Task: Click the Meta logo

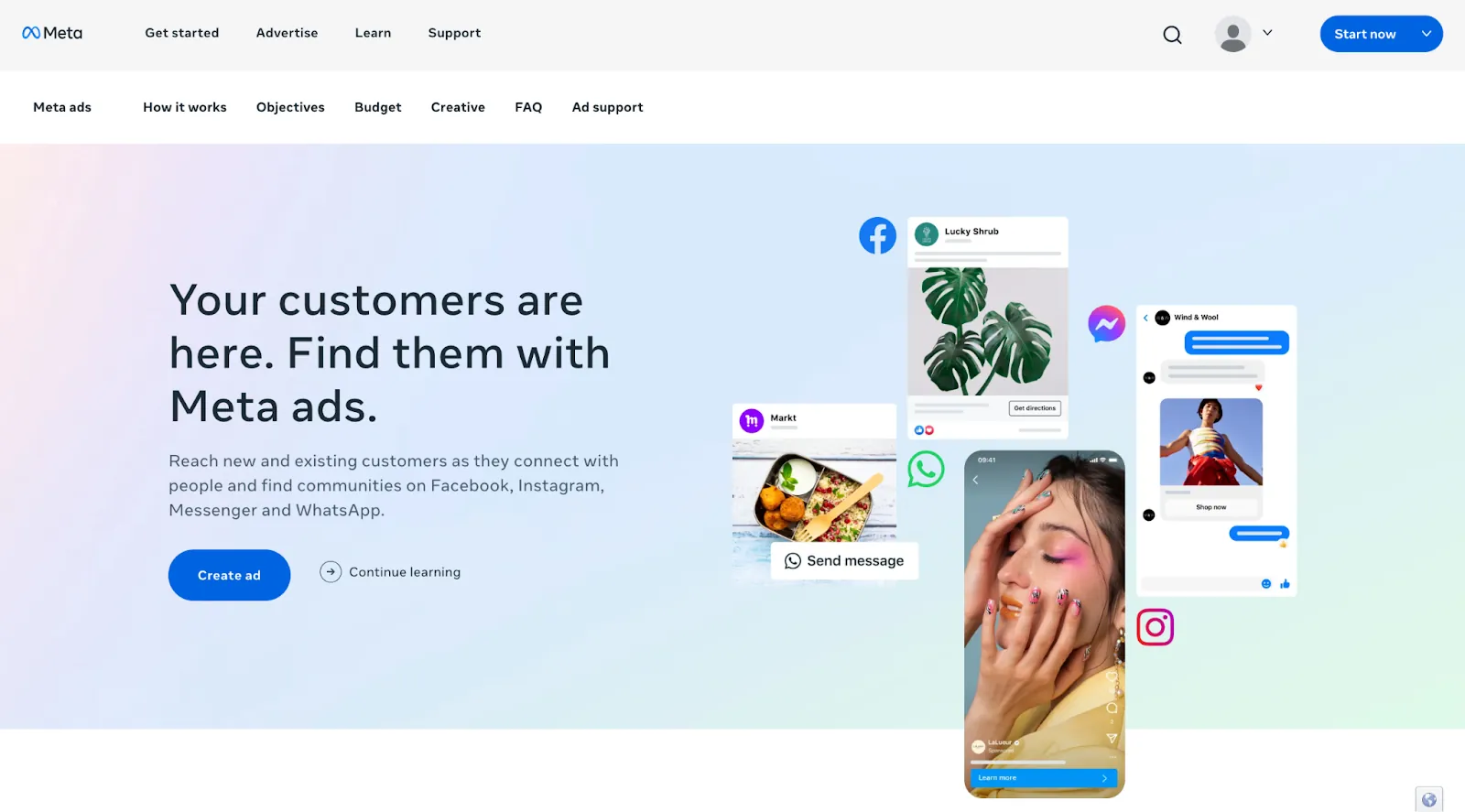Action: [52, 33]
